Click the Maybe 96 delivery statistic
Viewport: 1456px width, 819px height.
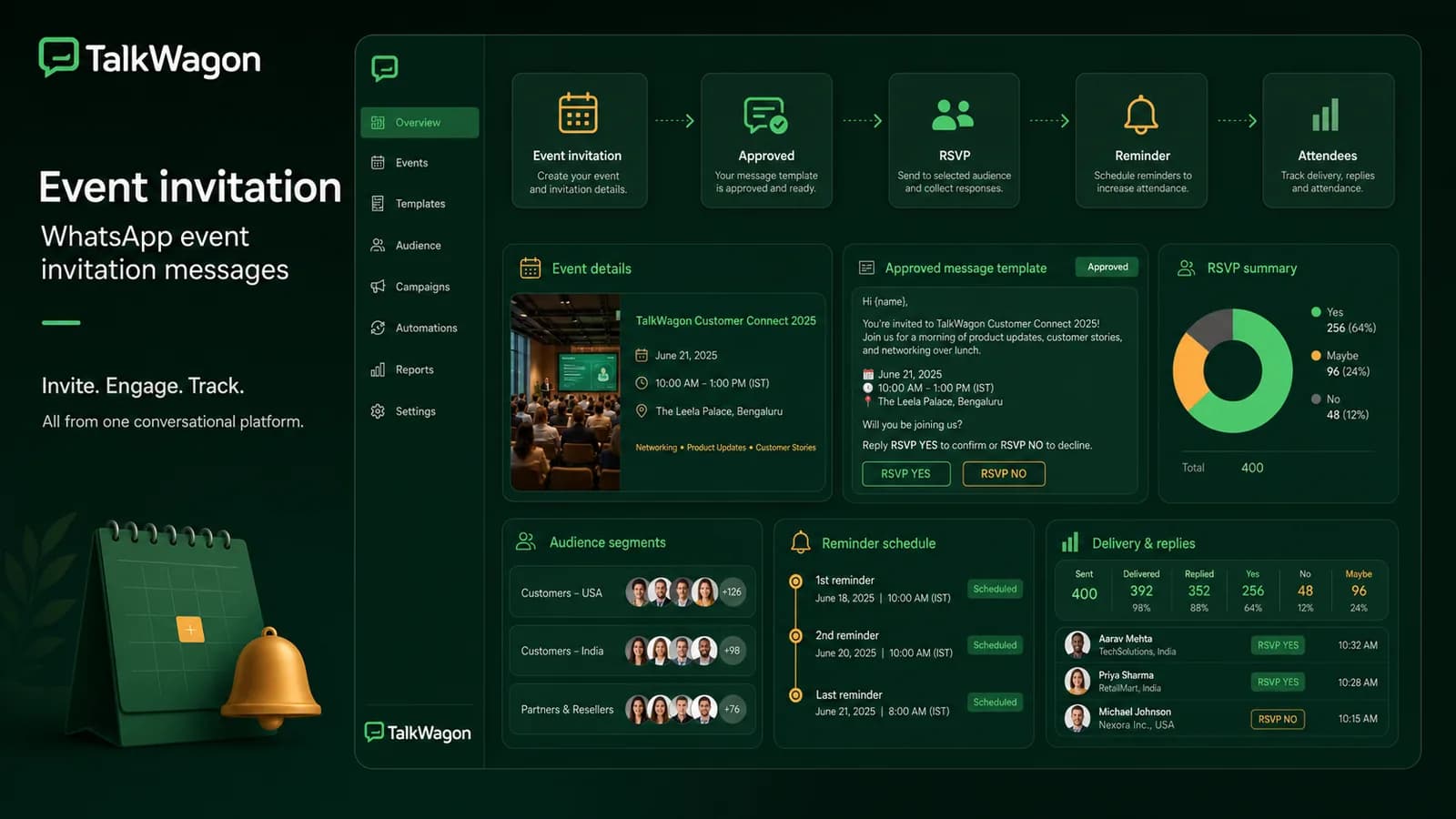[1359, 591]
